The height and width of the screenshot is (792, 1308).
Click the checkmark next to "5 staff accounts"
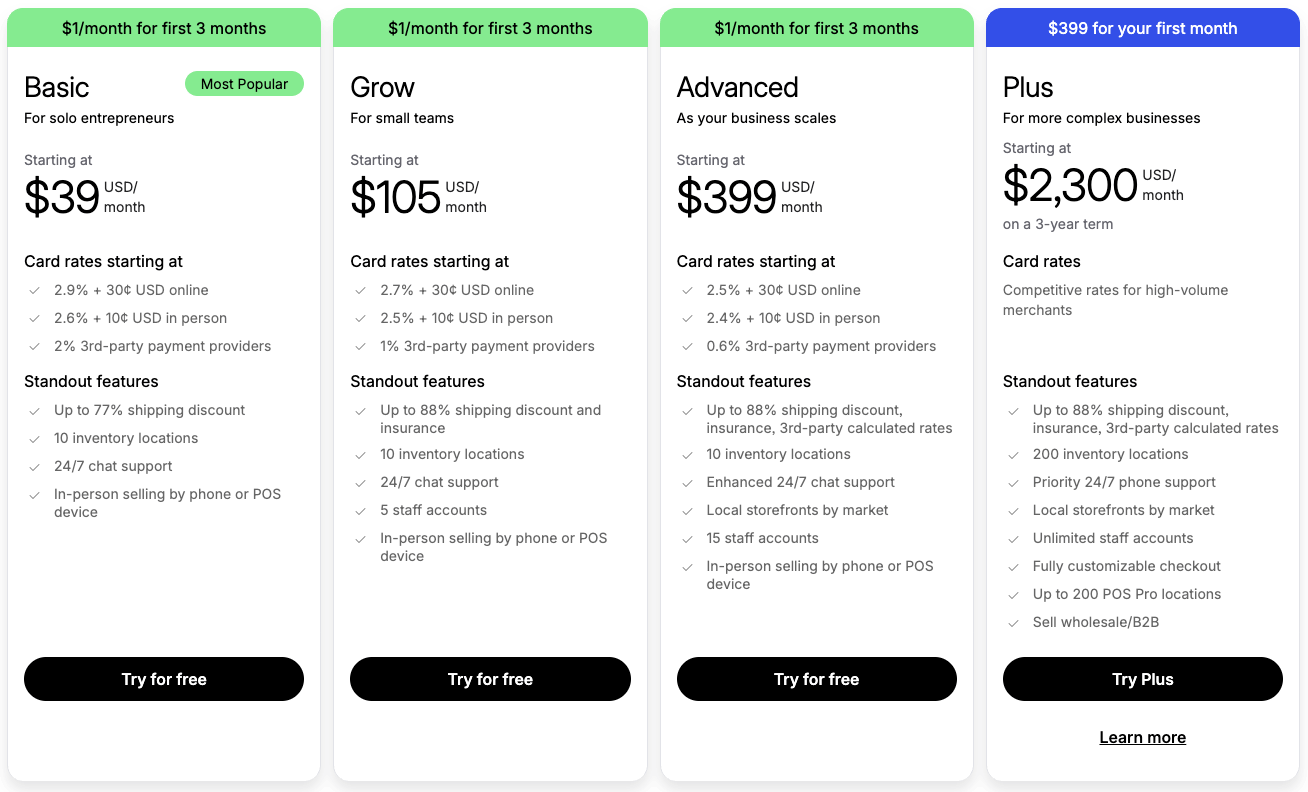click(x=361, y=510)
